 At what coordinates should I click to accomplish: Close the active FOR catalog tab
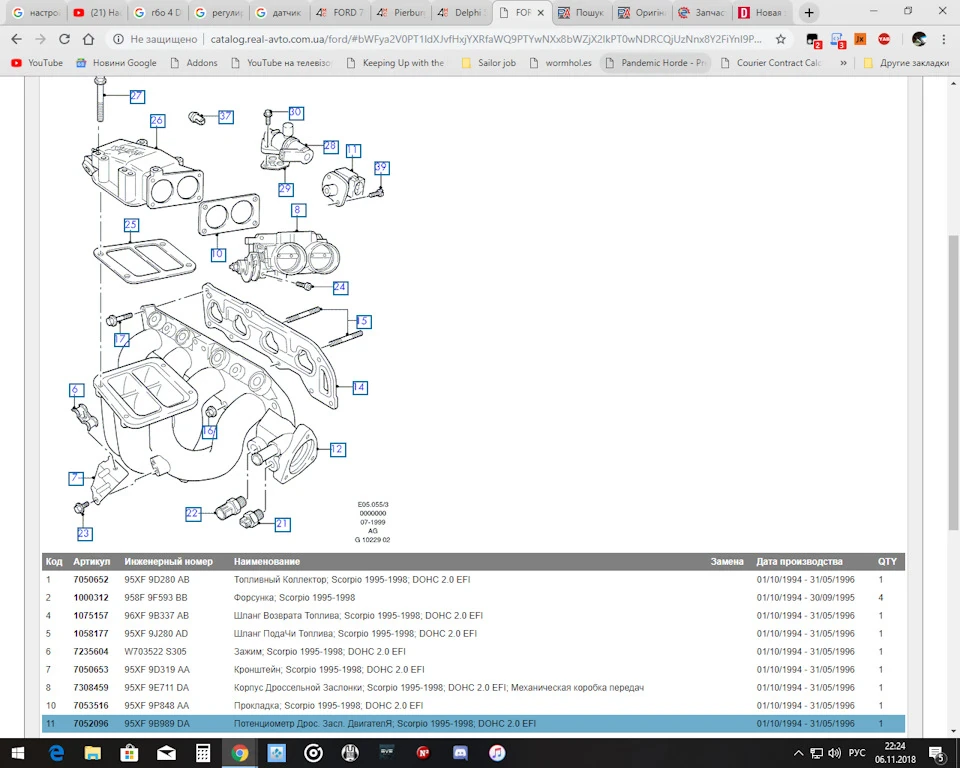pos(541,13)
